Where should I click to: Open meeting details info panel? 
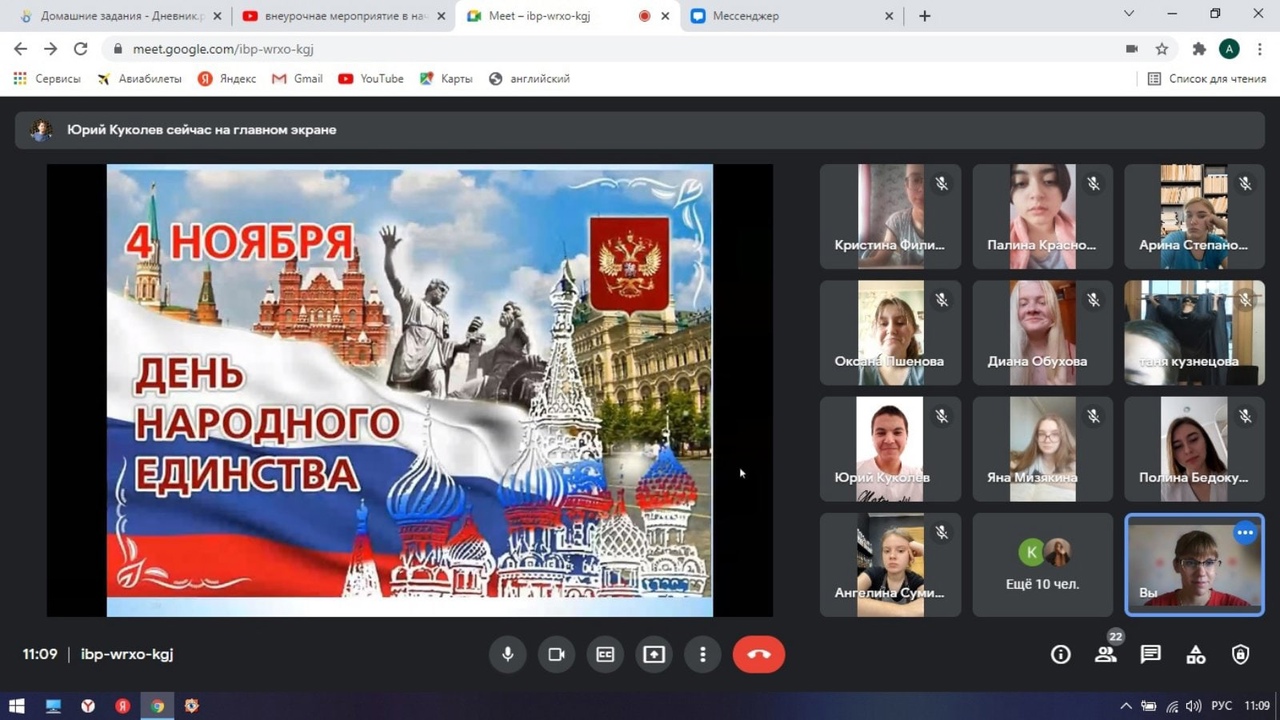(x=1060, y=654)
